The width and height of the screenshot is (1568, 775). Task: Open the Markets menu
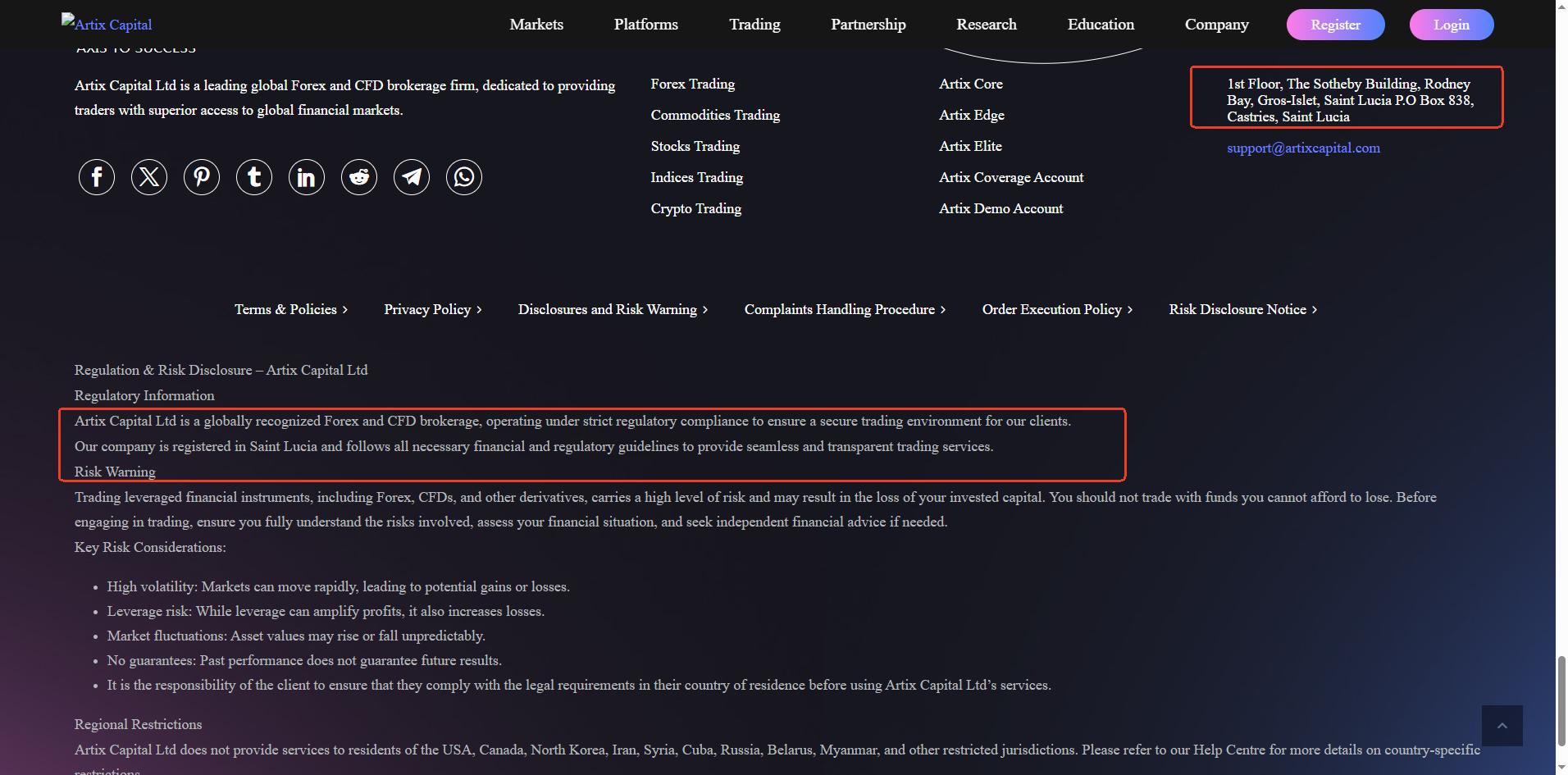click(x=536, y=25)
